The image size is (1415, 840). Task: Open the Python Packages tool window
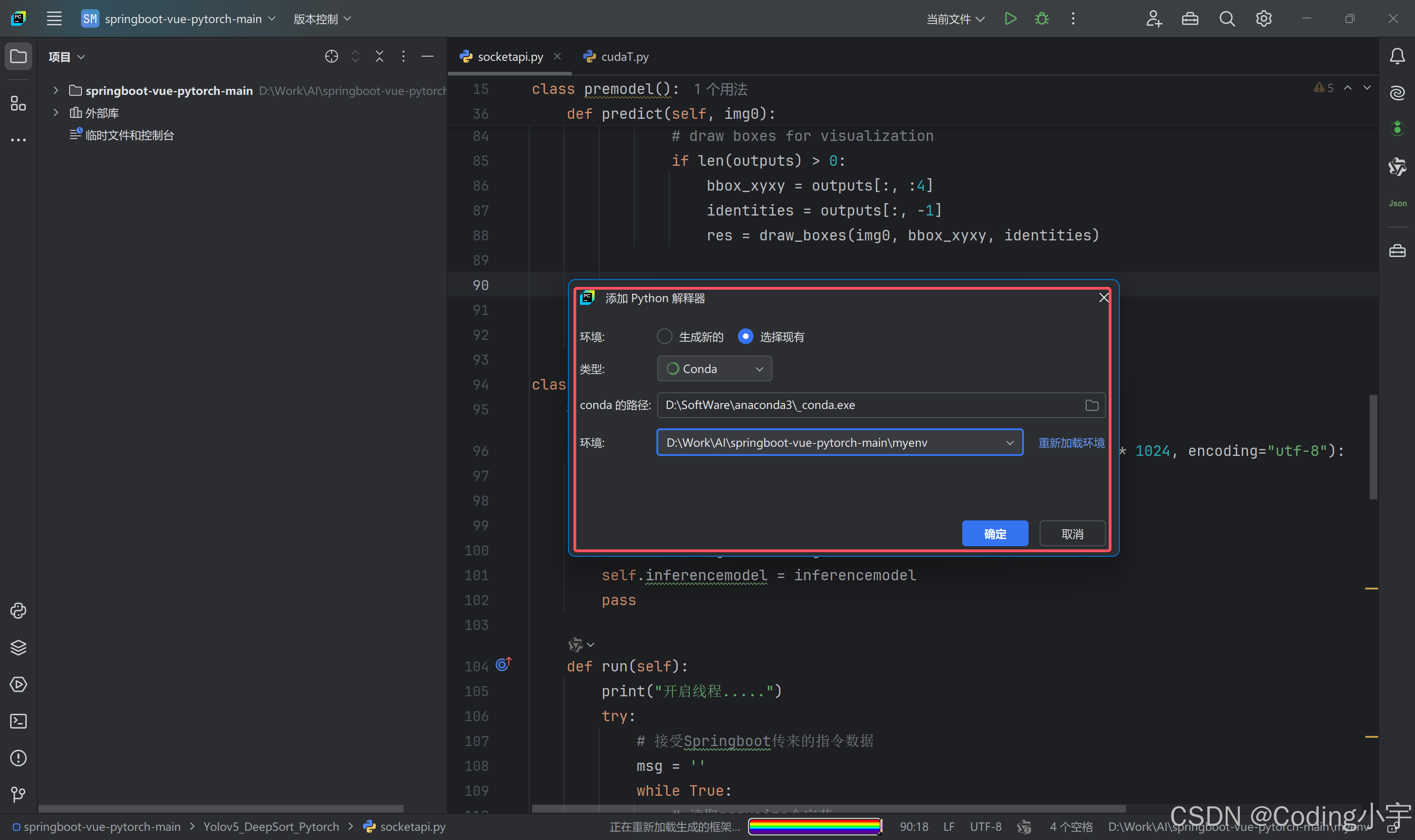(19, 647)
